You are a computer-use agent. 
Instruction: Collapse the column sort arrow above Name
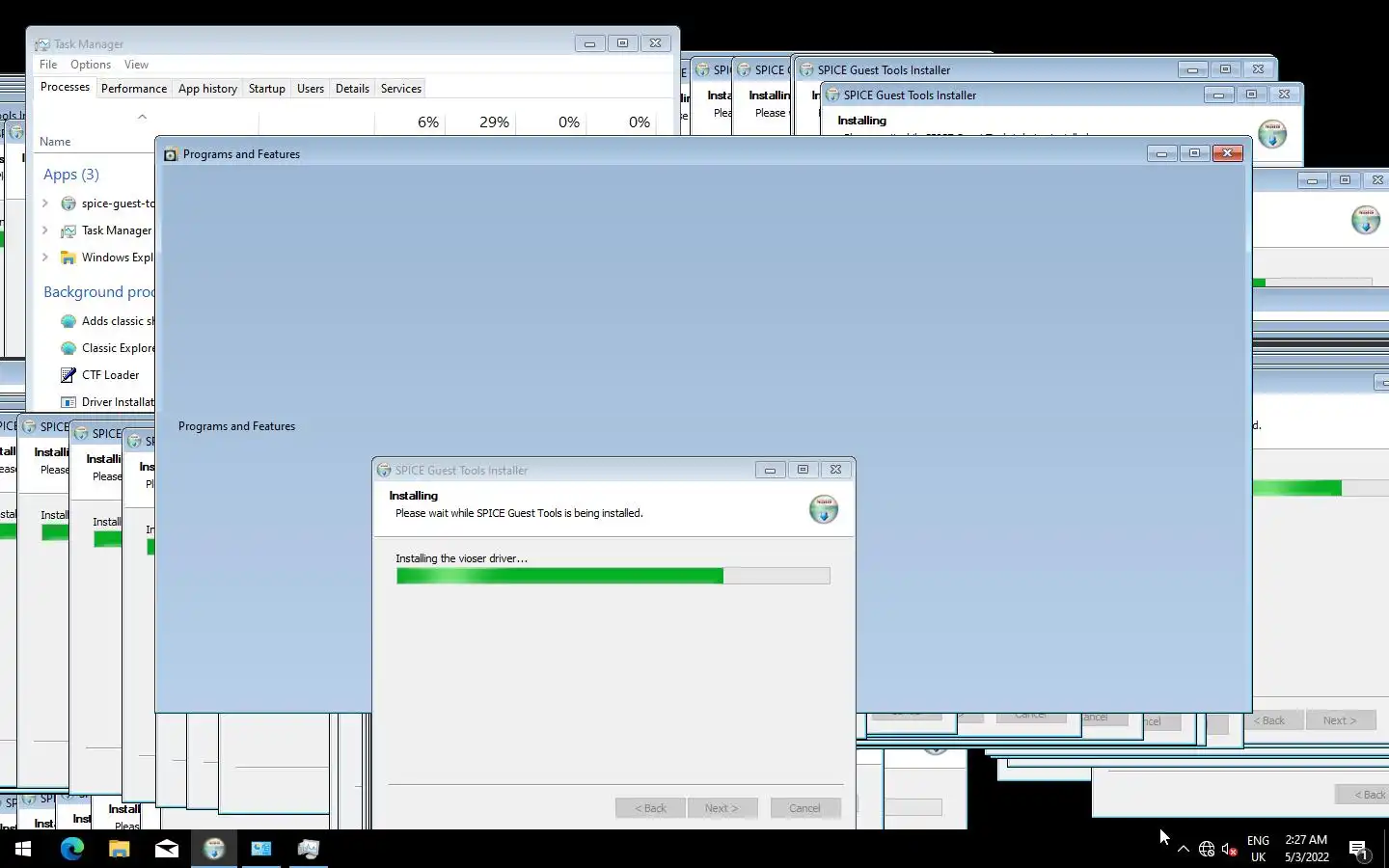click(142, 117)
